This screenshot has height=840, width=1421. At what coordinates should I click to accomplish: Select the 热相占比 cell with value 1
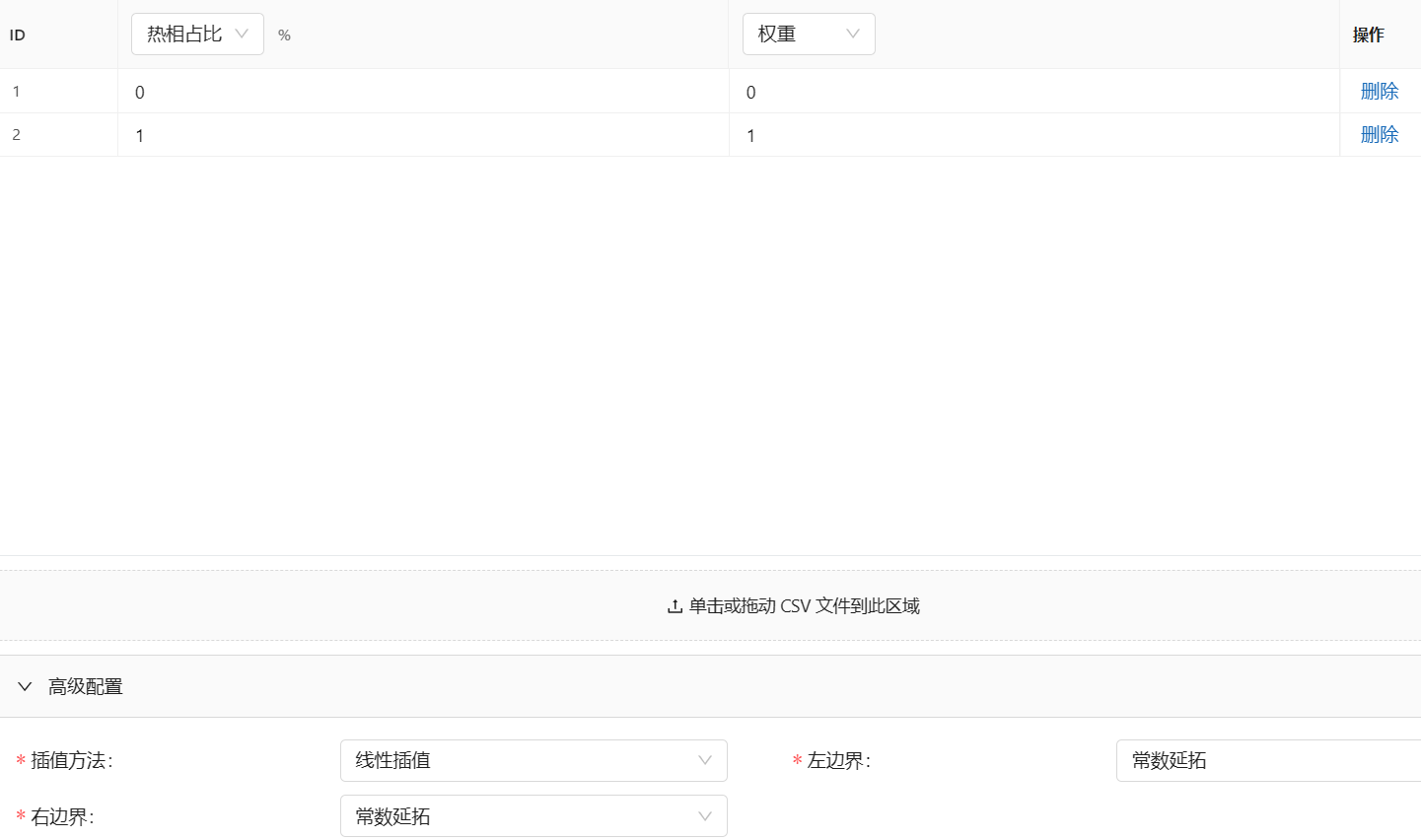423,135
